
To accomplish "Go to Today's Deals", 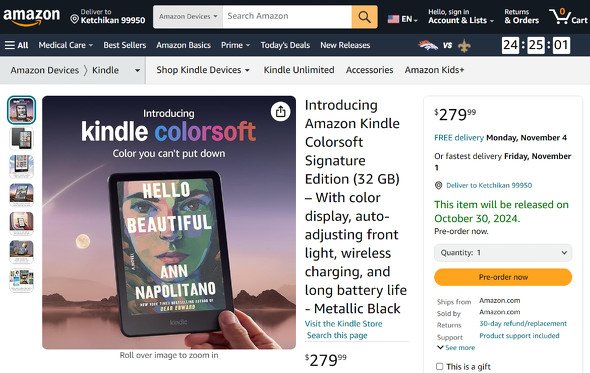I will 285,45.
